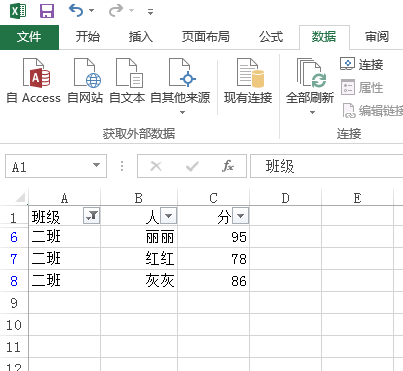Switch to the 插入 tab

[x=141, y=37]
